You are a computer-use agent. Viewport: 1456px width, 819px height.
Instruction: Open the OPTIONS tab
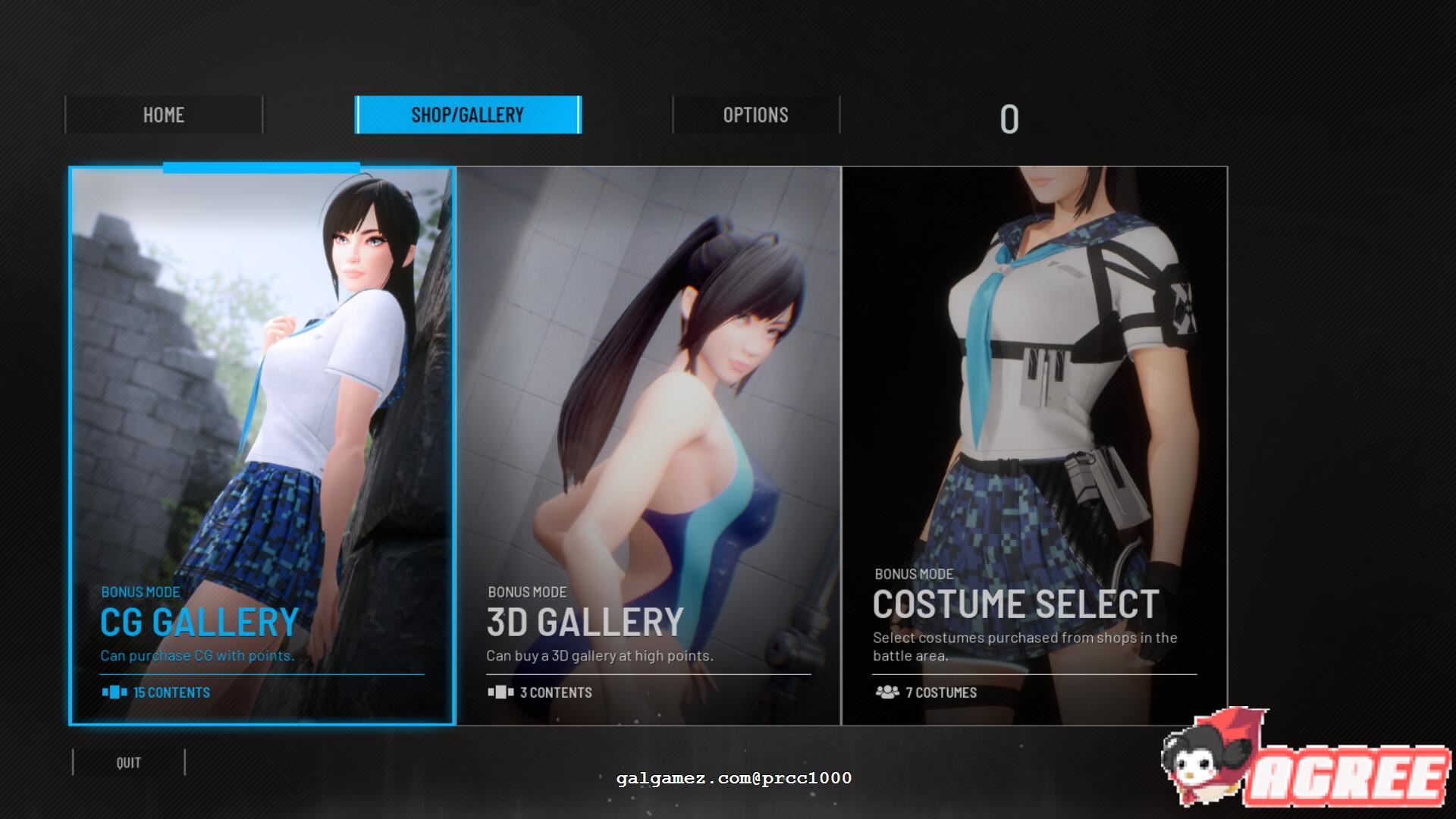pos(755,115)
